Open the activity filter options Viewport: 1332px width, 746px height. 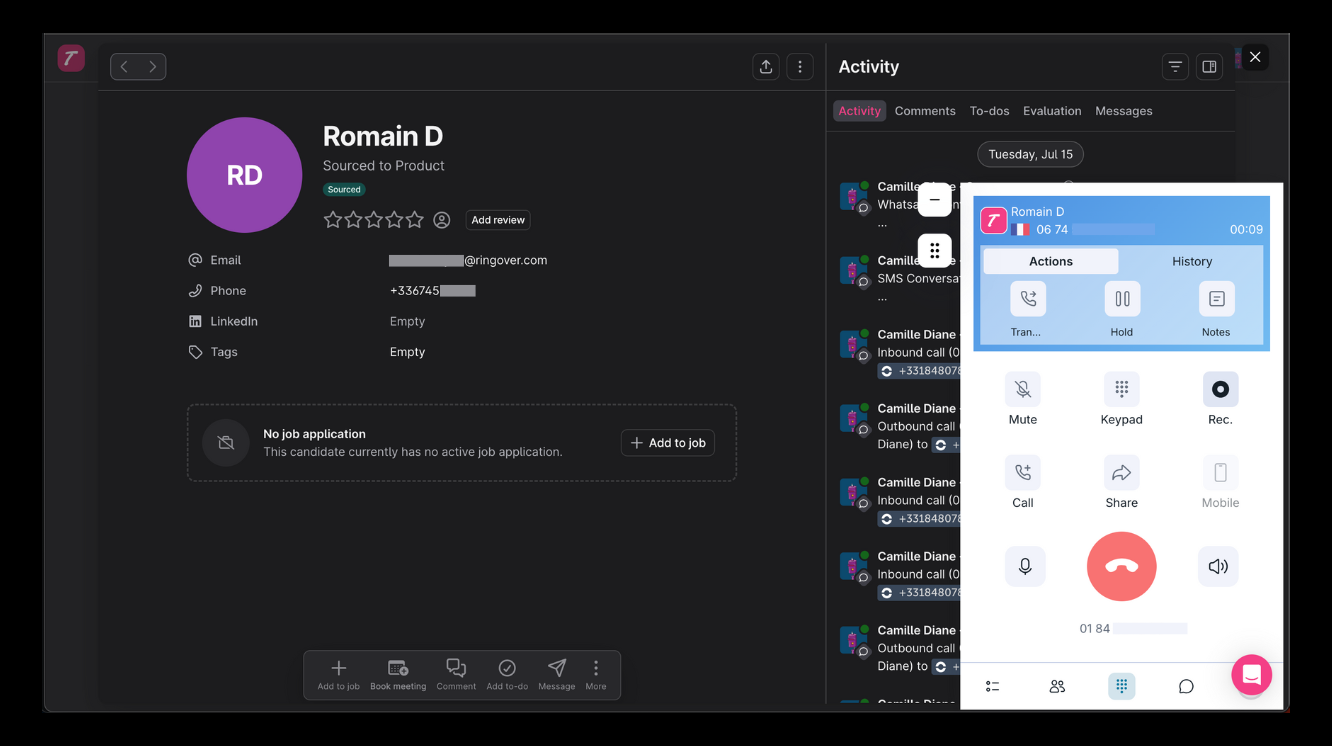coord(1175,66)
